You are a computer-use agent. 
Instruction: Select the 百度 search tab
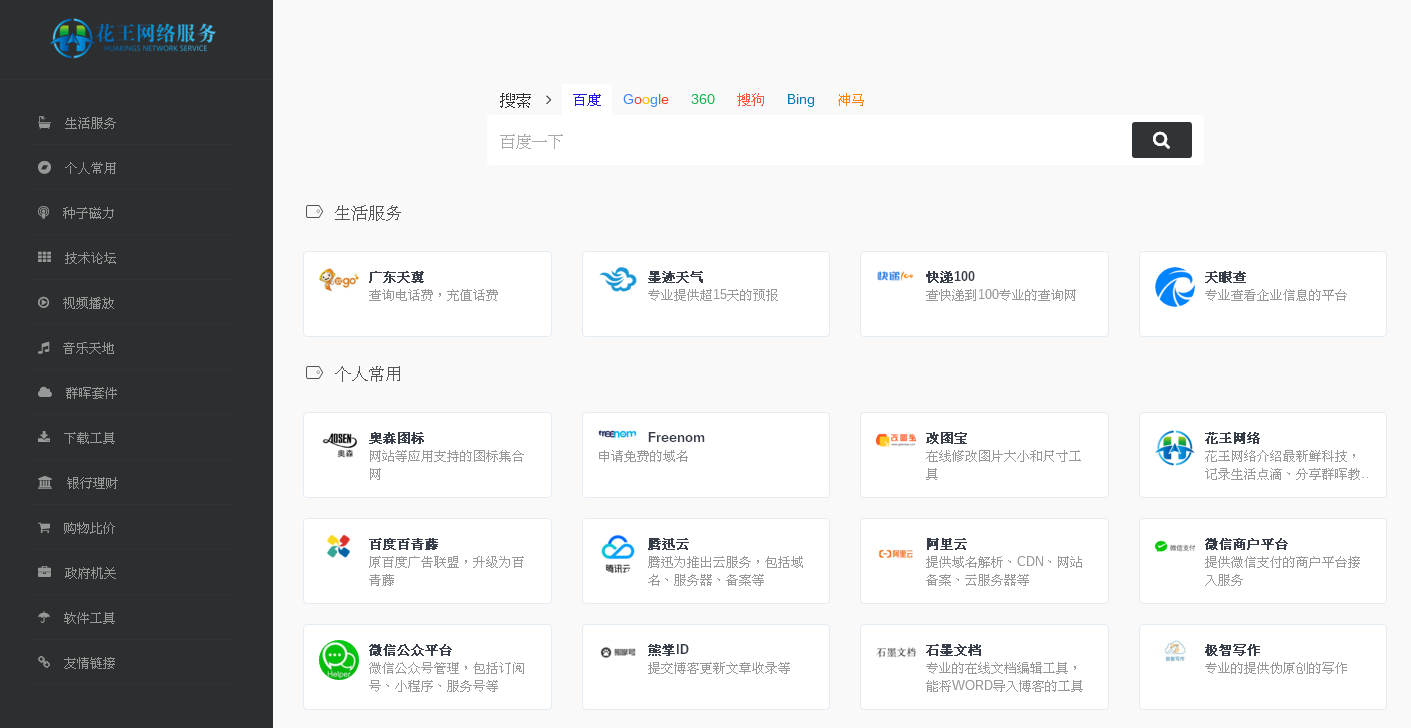pyautogui.click(x=587, y=100)
